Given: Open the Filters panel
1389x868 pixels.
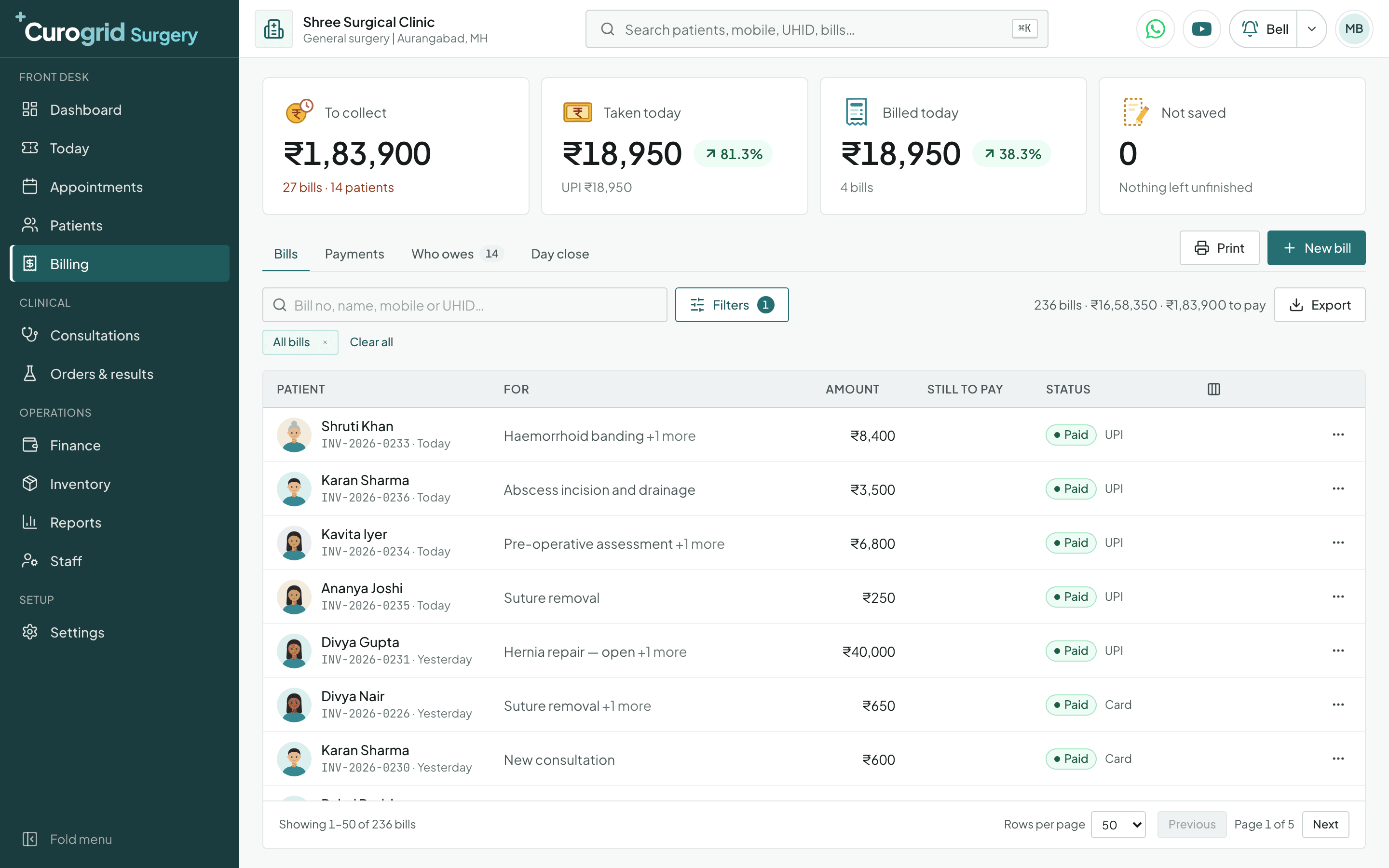Looking at the screenshot, I should pyautogui.click(x=732, y=305).
